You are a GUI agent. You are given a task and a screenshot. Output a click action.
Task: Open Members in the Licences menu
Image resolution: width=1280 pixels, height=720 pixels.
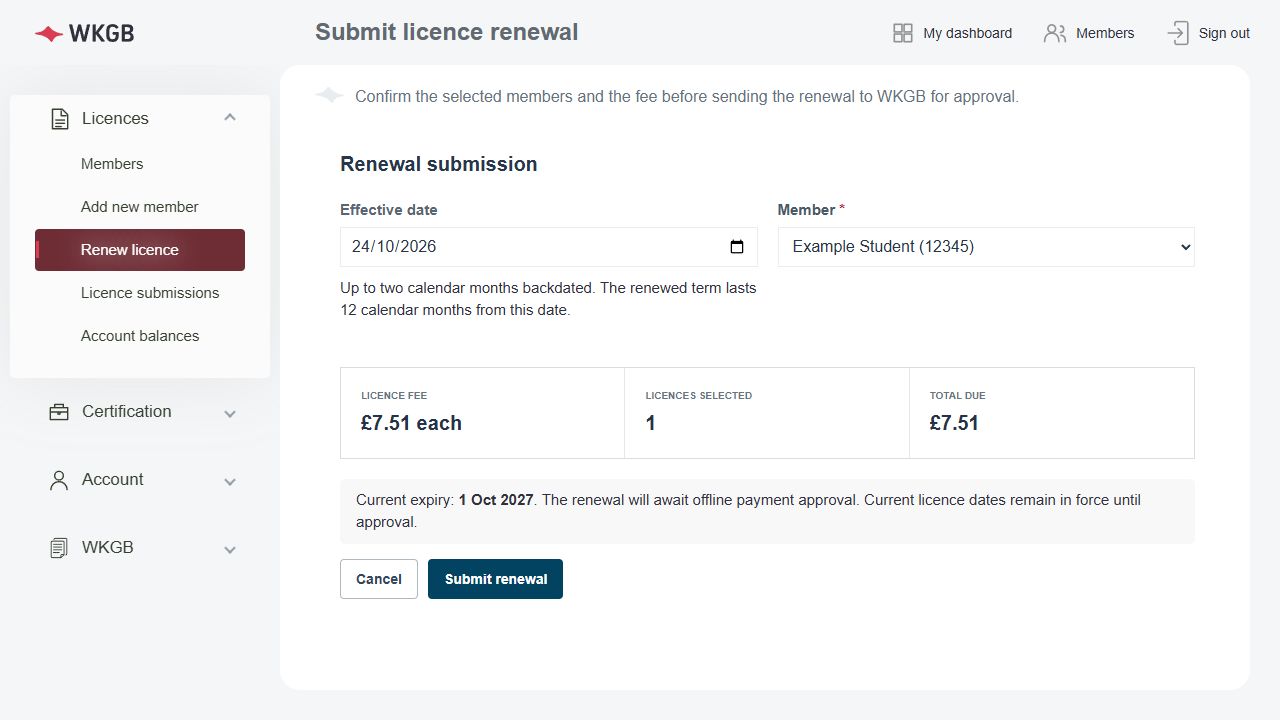112,164
